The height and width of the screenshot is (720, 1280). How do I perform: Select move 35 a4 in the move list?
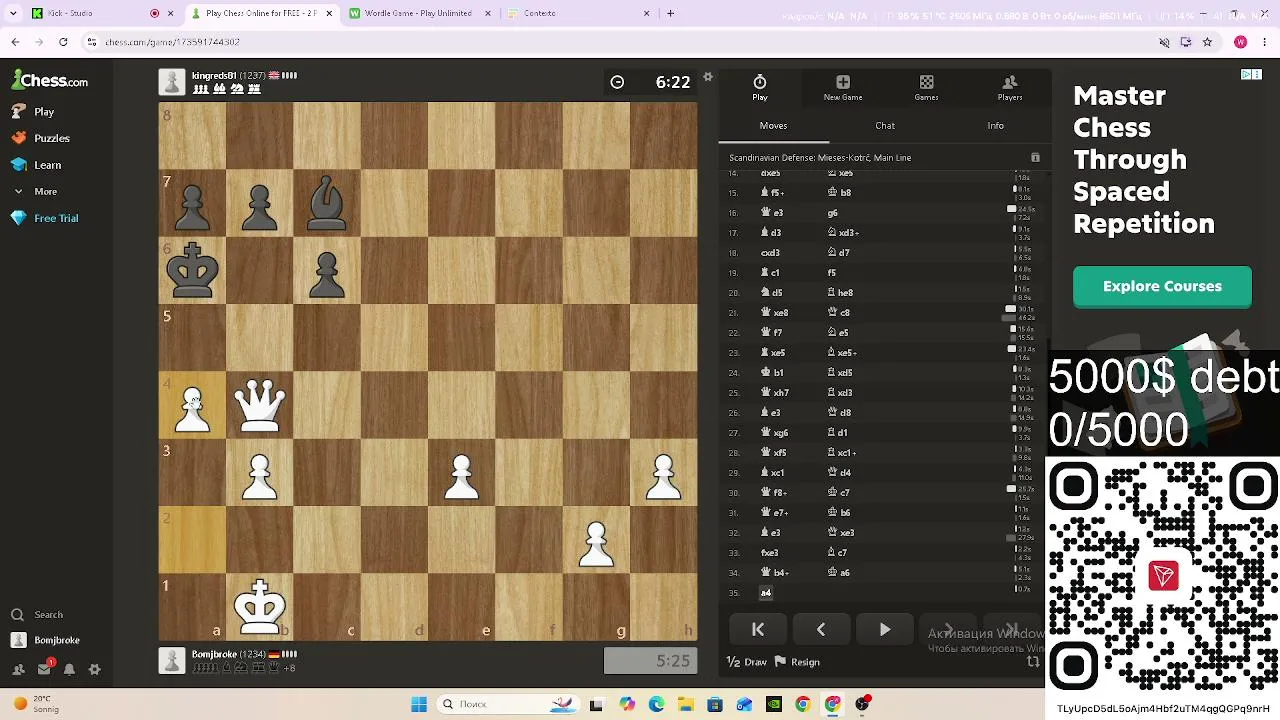pyautogui.click(x=766, y=593)
